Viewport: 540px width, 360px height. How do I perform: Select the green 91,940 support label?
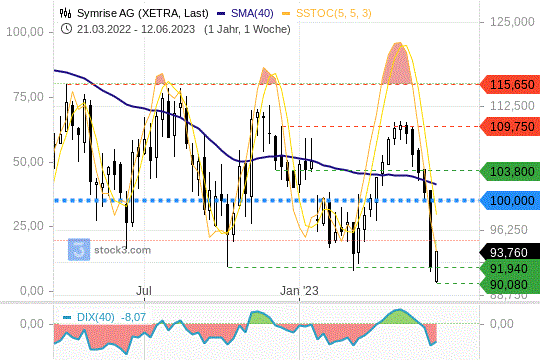point(510,268)
